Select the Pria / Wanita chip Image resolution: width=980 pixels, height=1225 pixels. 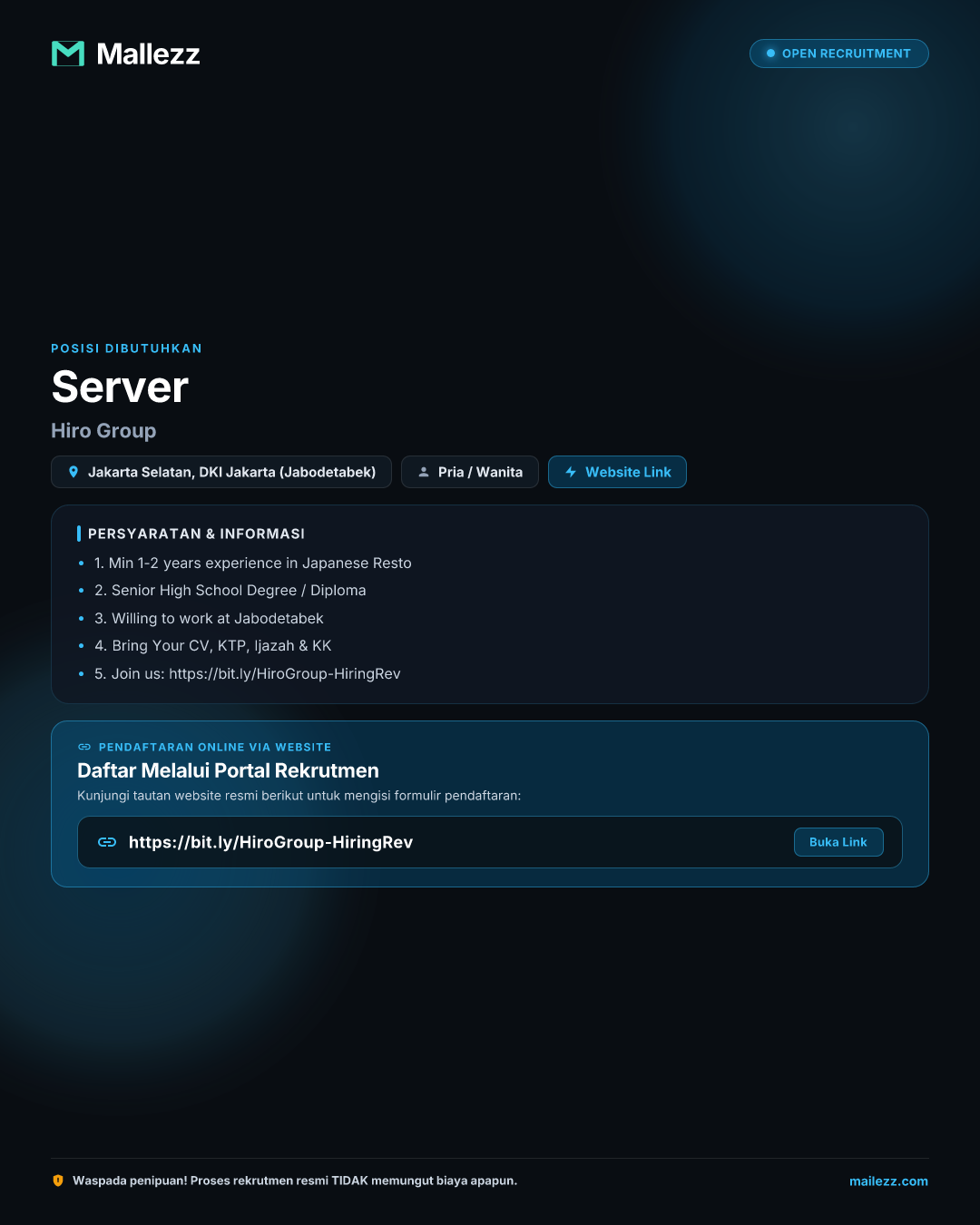pyautogui.click(x=470, y=472)
